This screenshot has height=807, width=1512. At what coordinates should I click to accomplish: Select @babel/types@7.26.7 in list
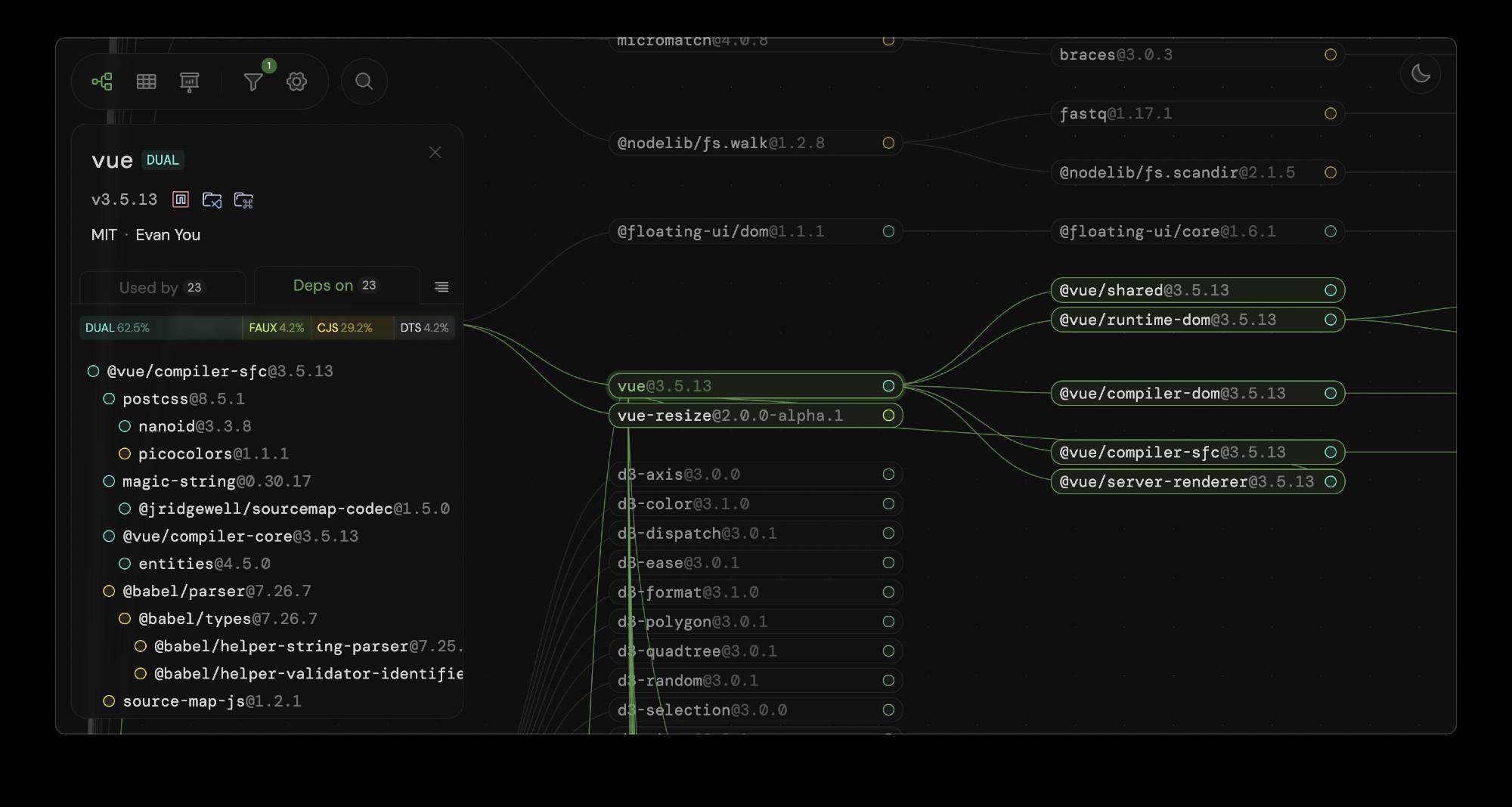pyautogui.click(x=228, y=619)
